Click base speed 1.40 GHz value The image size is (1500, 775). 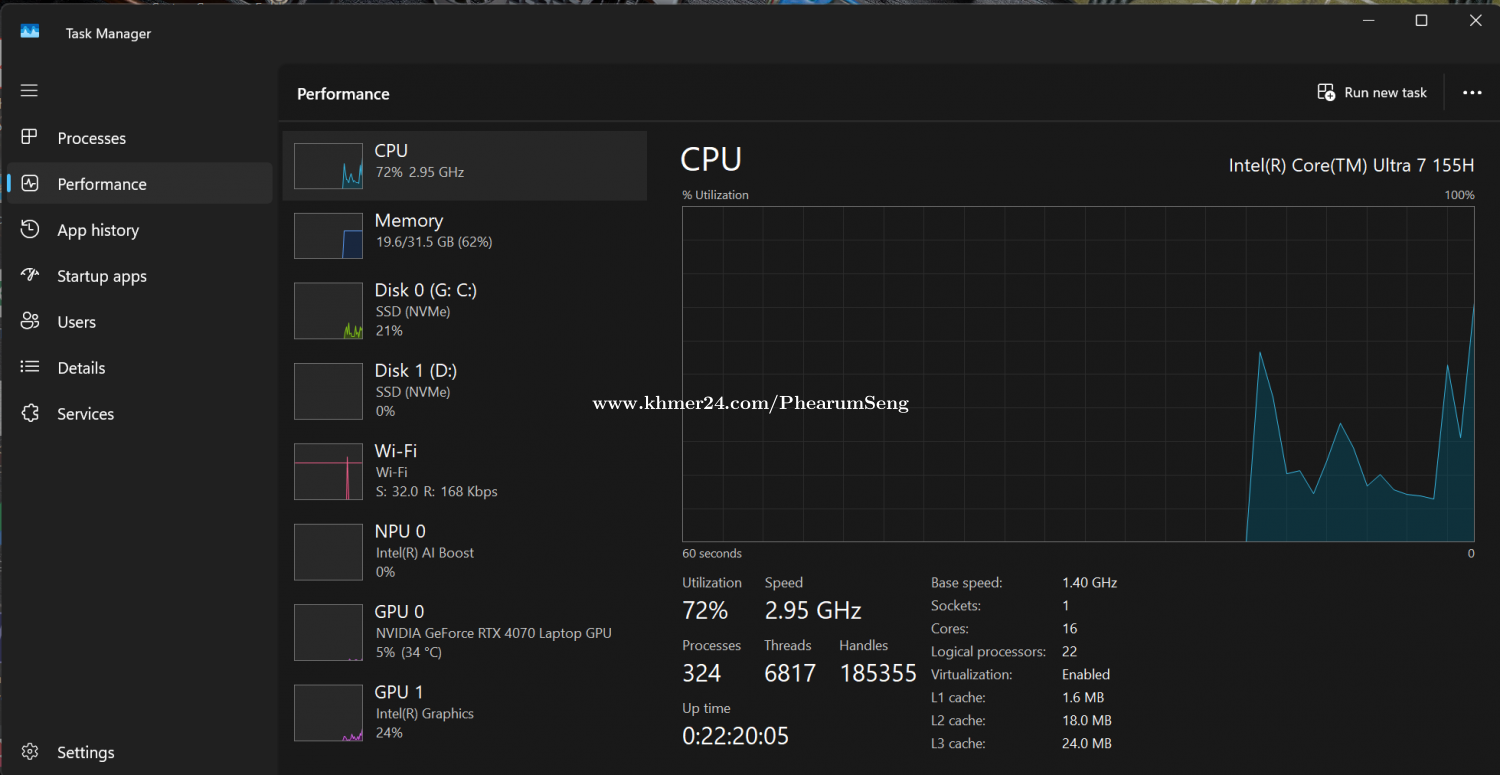tap(1090, 582)
